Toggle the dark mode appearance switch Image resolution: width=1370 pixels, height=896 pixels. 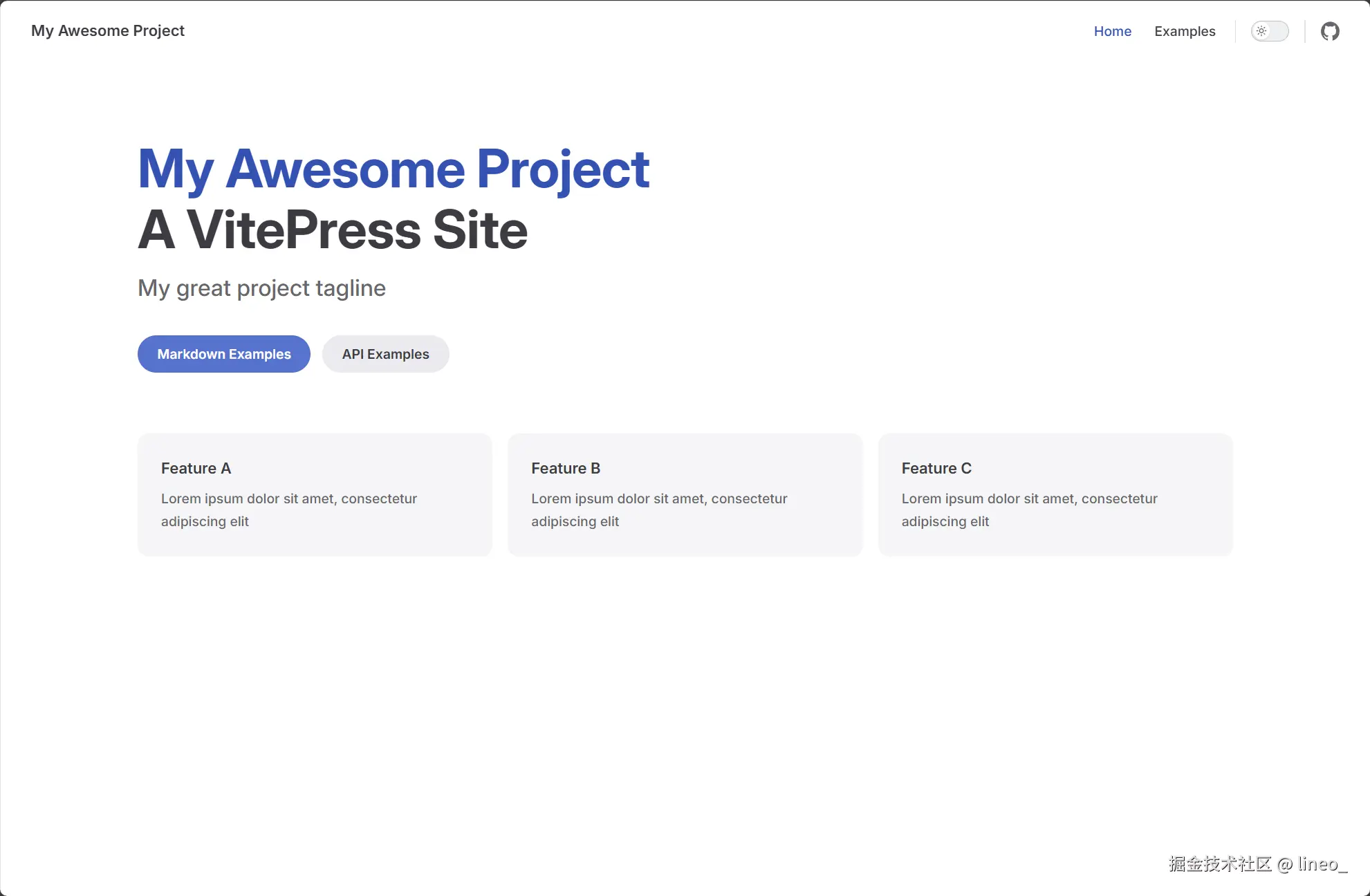[x=1270, y=31]
